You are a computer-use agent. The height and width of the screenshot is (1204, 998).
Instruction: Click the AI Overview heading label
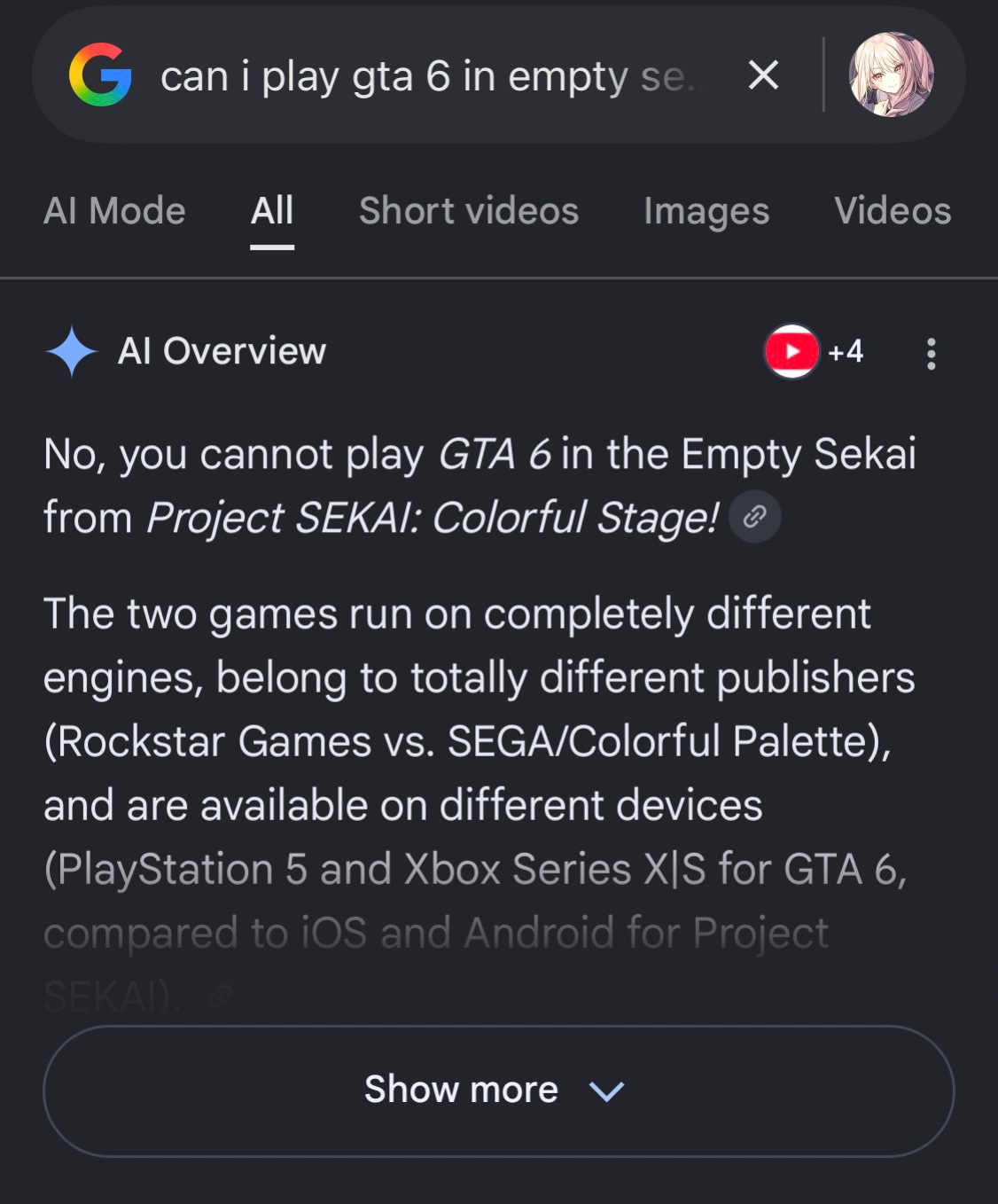222,351
